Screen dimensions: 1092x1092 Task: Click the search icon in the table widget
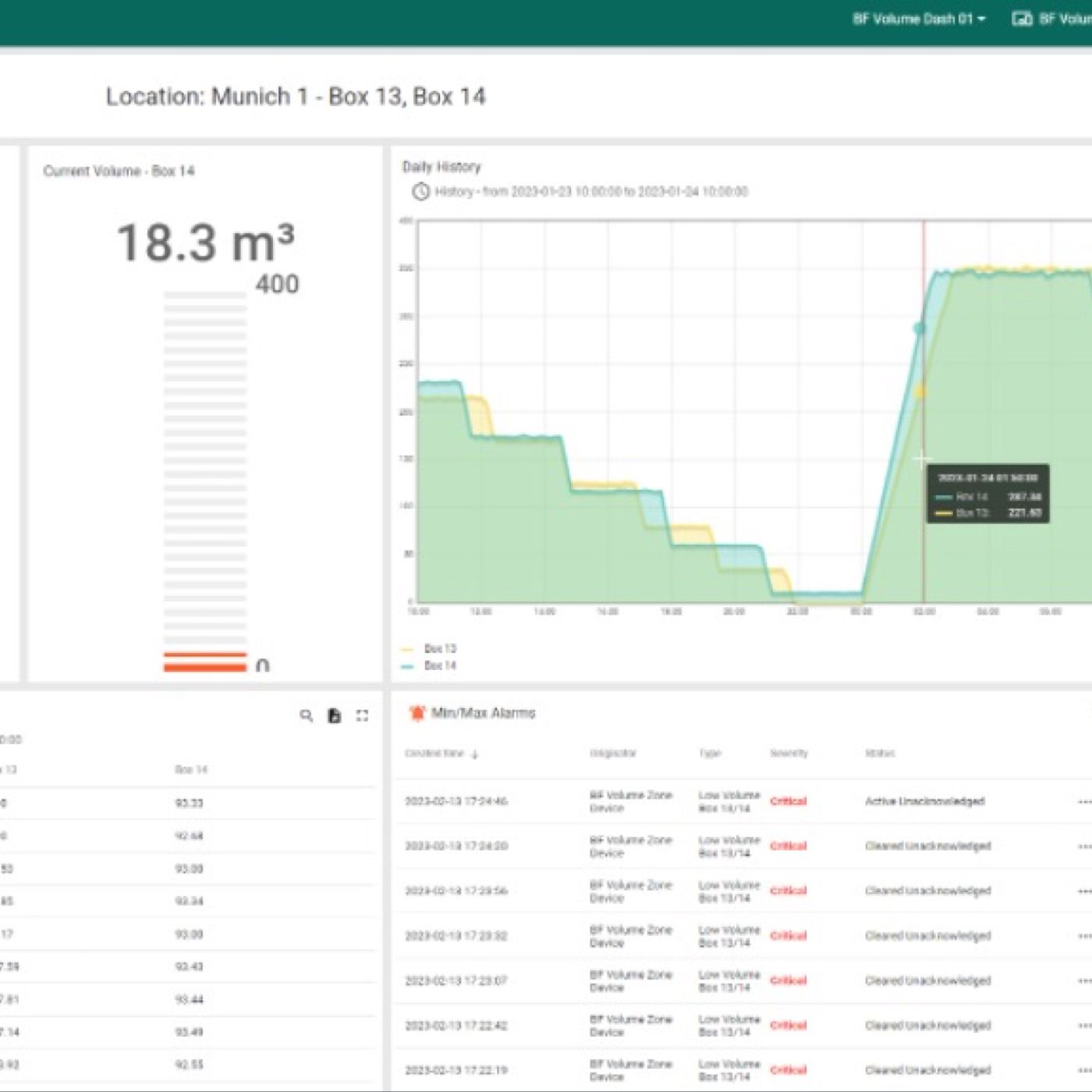click(x=307, y=715)
